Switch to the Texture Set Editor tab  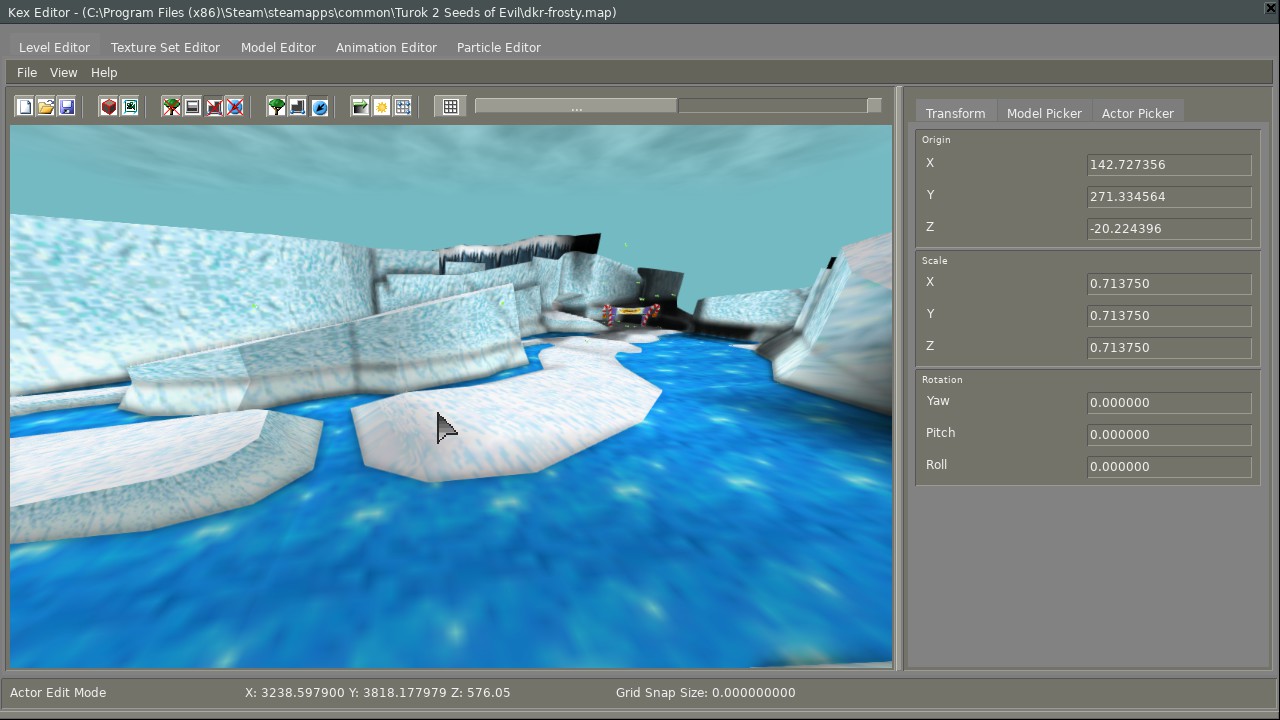(x=165, y=48)
